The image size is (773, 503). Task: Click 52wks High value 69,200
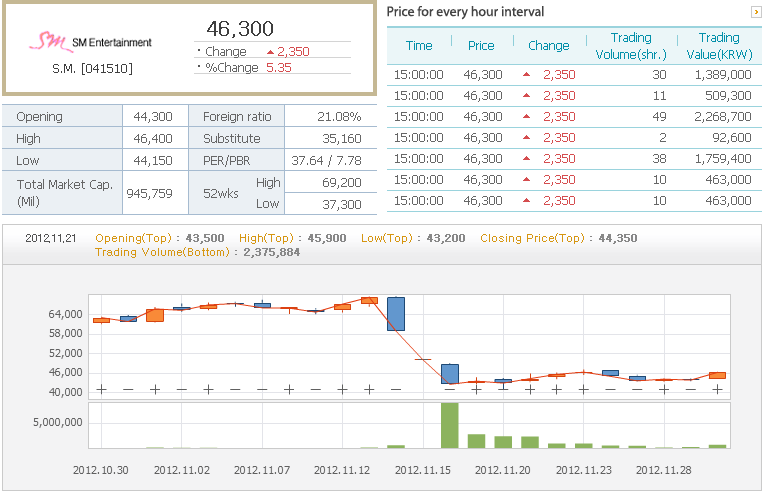(342, 182)
